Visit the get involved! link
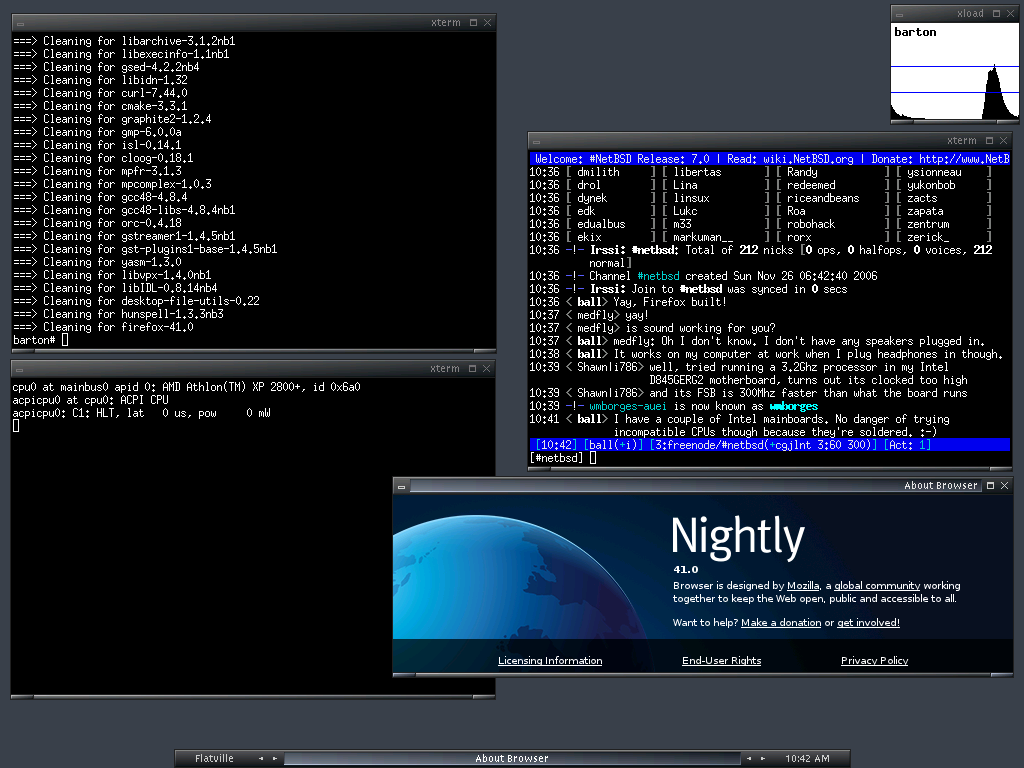This screenshot has width=1024, height=768. [x=869, y=622]
